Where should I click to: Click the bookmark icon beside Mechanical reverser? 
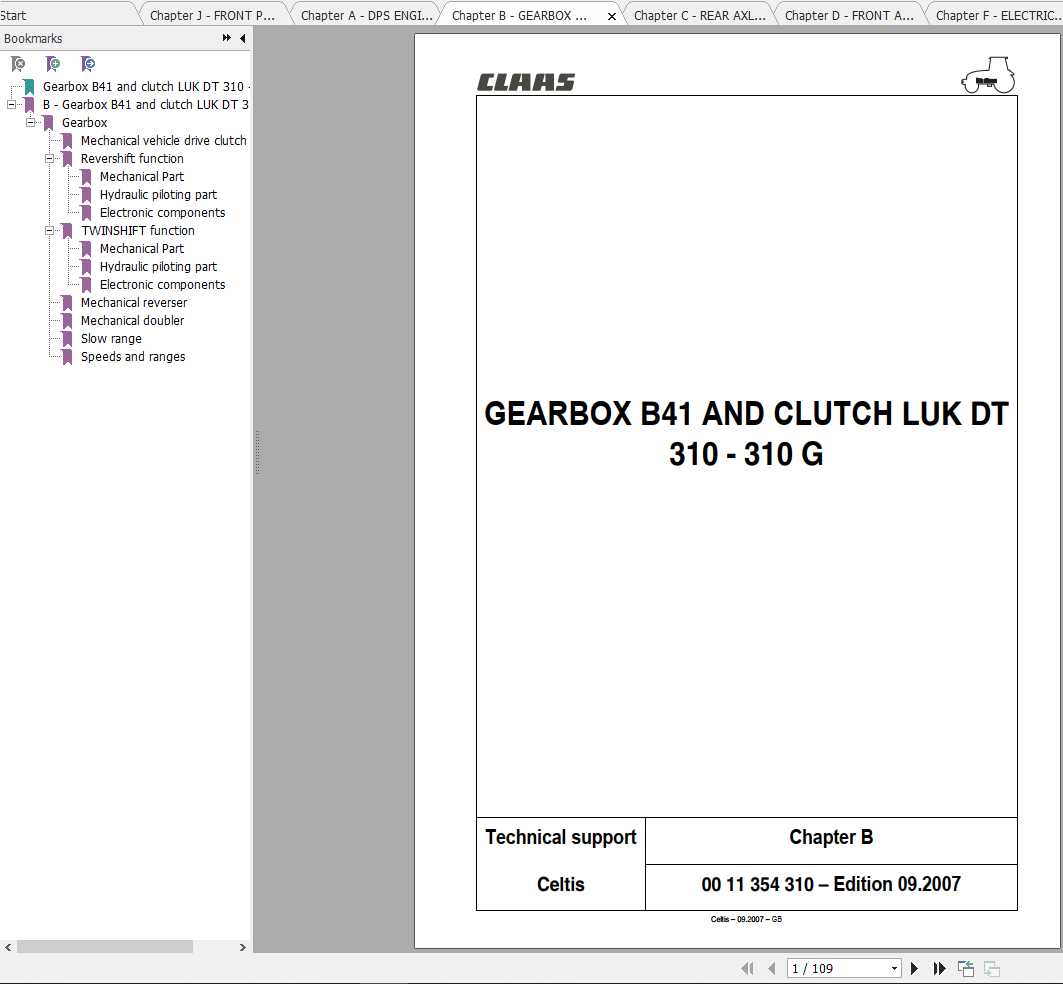[67, 303]
